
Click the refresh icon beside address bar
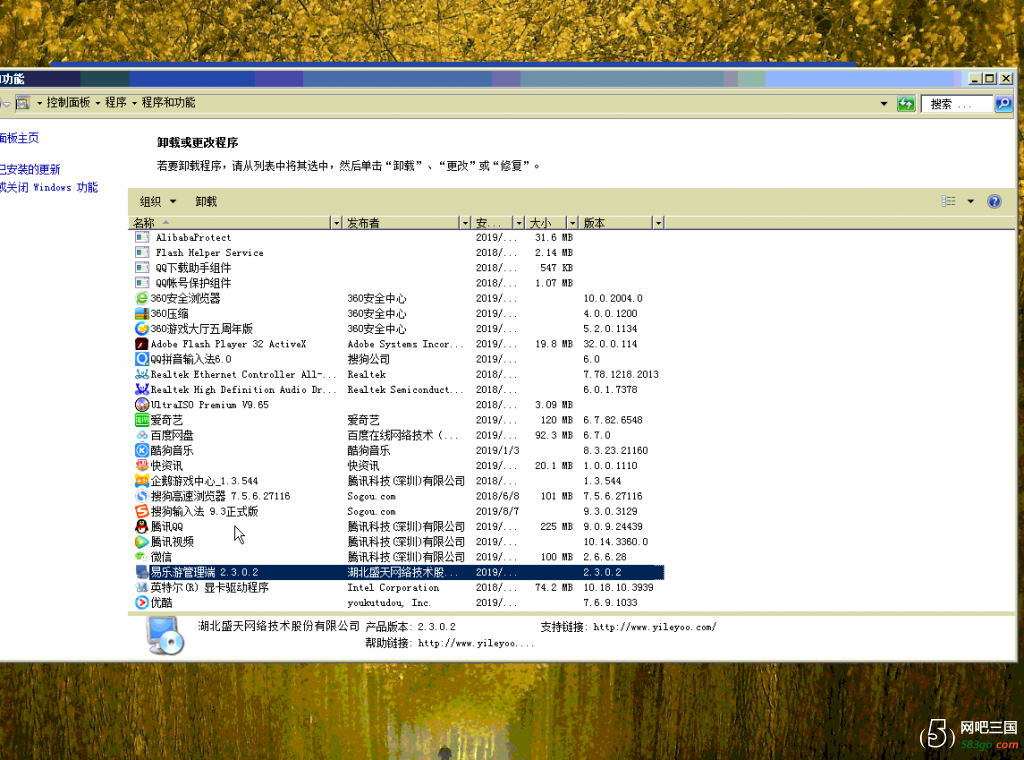point(906,104)
